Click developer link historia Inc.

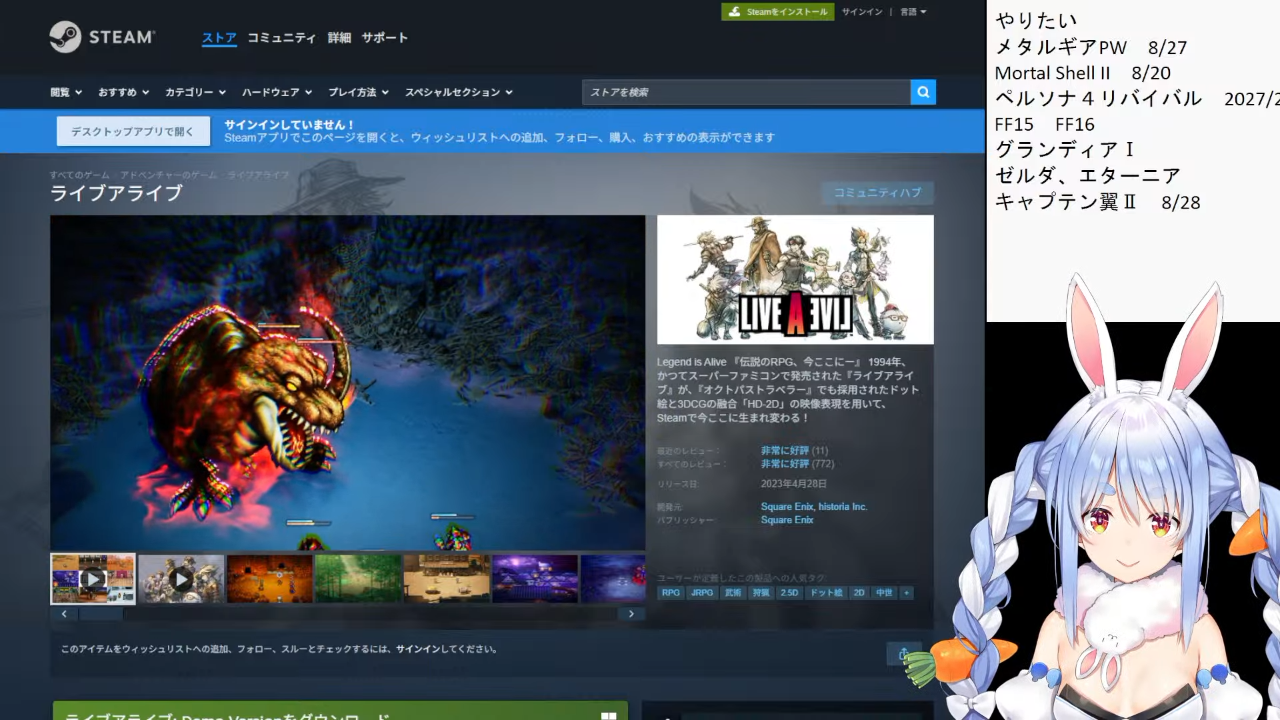(x=843, y=507)
